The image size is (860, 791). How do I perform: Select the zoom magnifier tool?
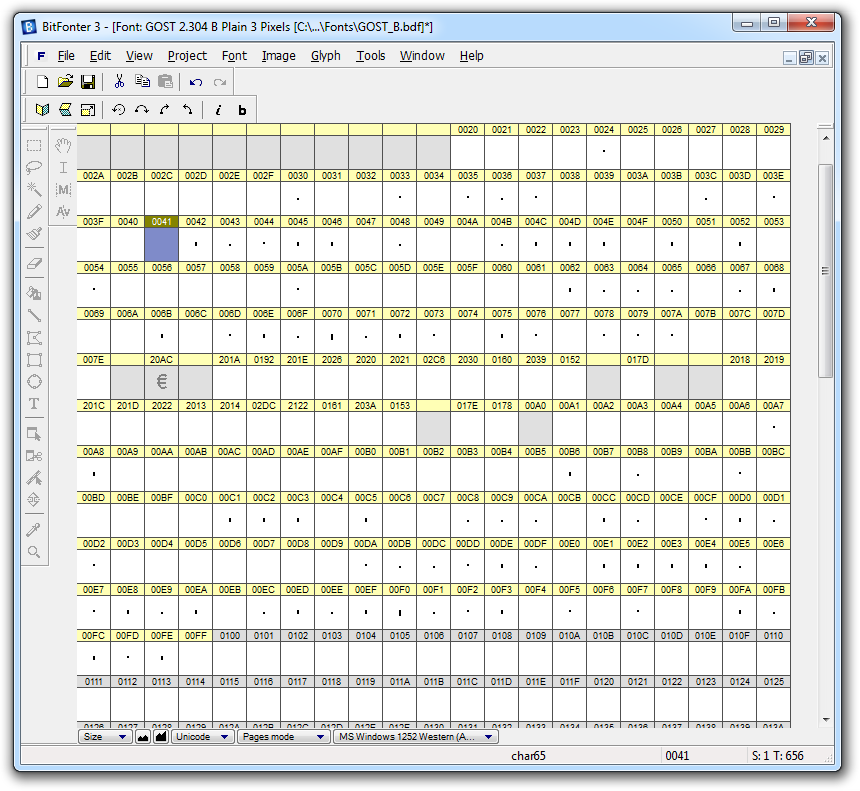tap(34, 552)
